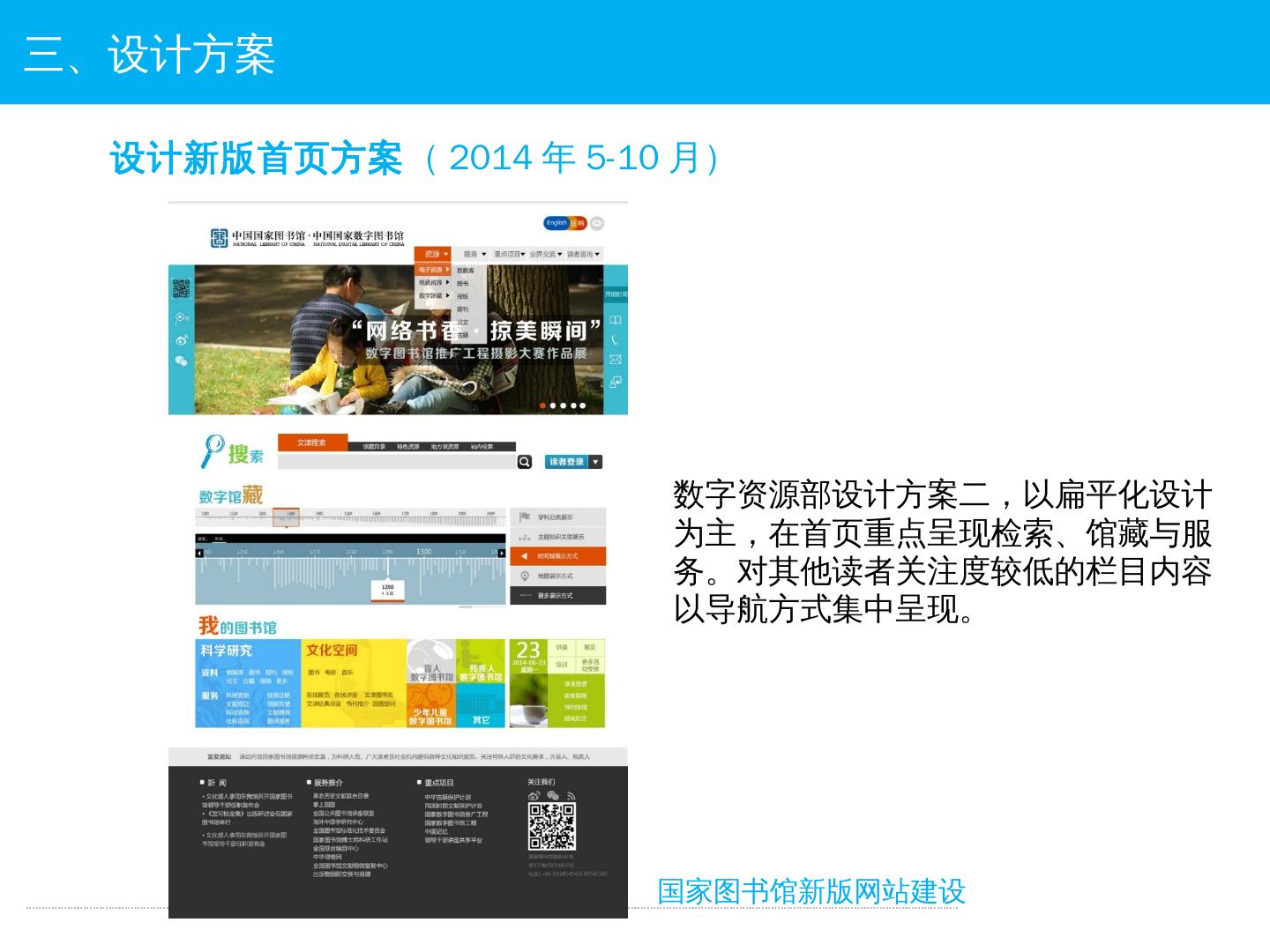Select the first orange carousel dot
The height and width of the screenshot is (952, 1270).
click(x=542, y=405)
